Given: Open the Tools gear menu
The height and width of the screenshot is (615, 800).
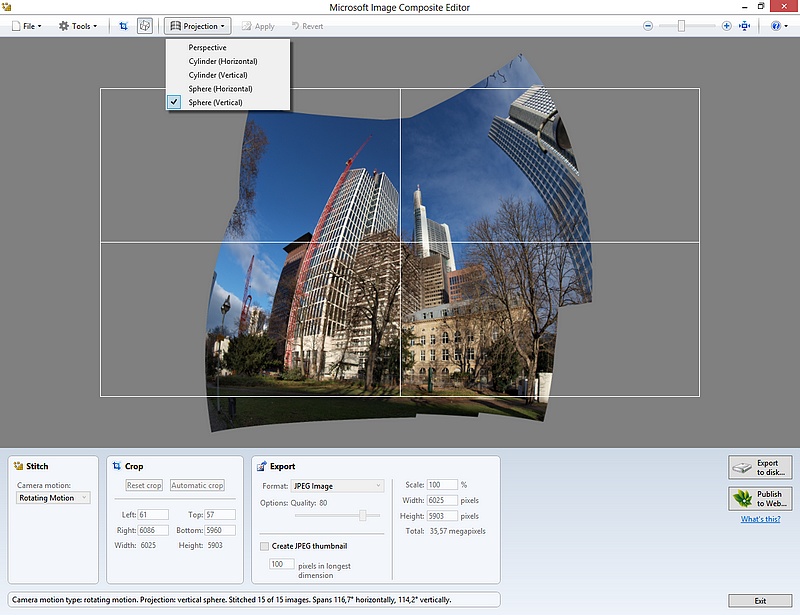Looking at the screenshot, I should [78, 26].
